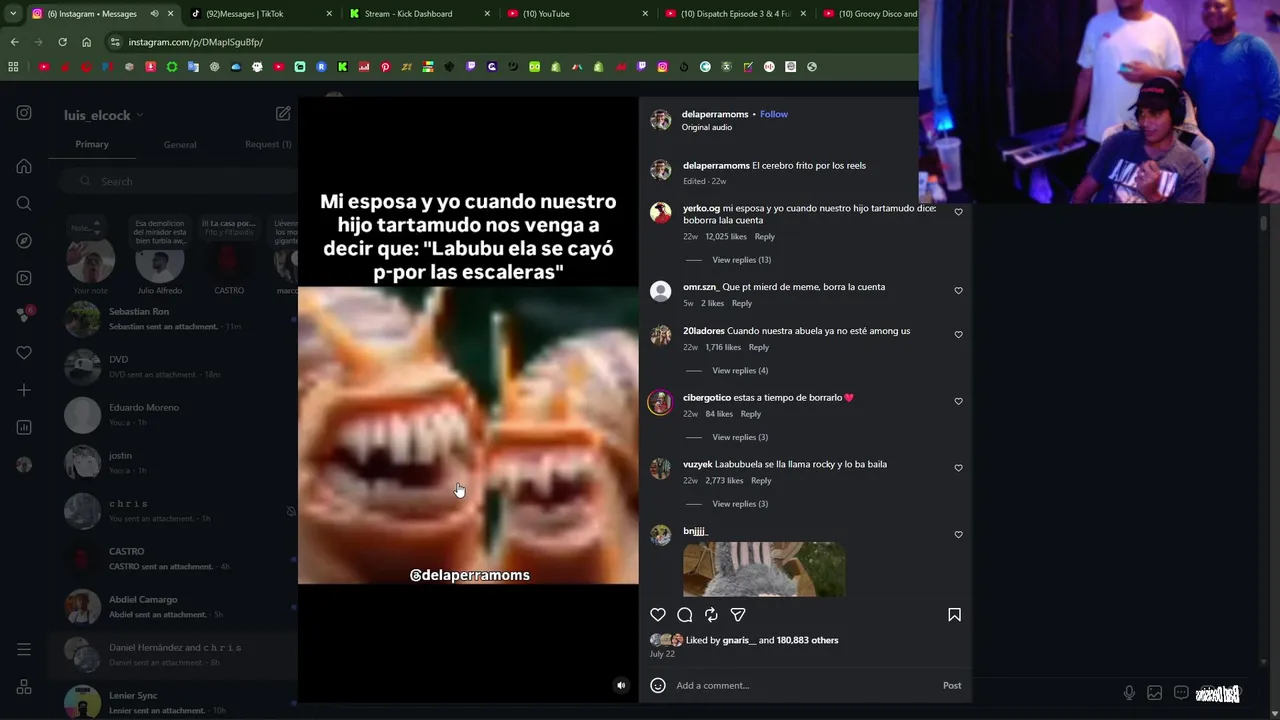Open the image attached to bnjjjj_'s comment
The width and height of the screenshot is (1280, 720).
pos(764,569)
